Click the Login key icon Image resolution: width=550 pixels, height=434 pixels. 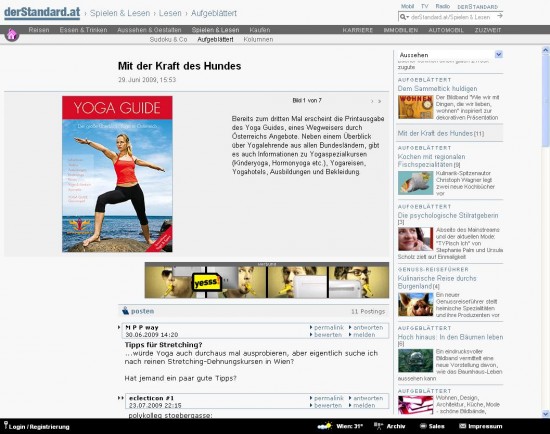point(6,425)
